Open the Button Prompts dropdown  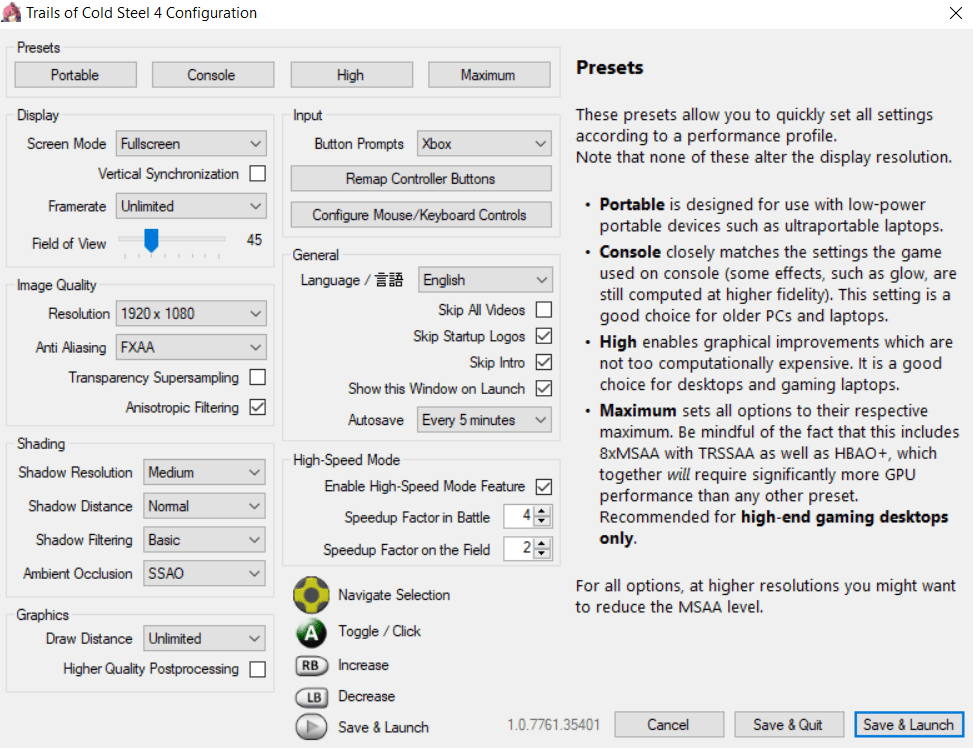[484, 143]
